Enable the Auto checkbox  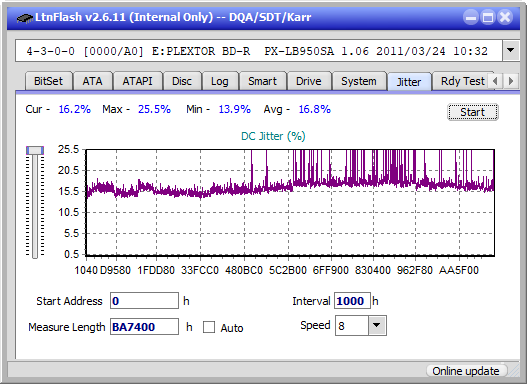coord(209,327)
